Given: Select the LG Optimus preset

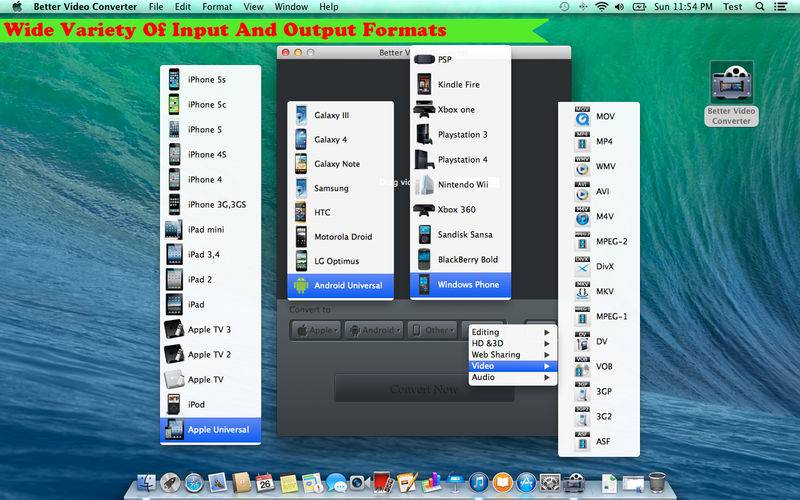Looking at the screenshot, I should click(340, 261).
